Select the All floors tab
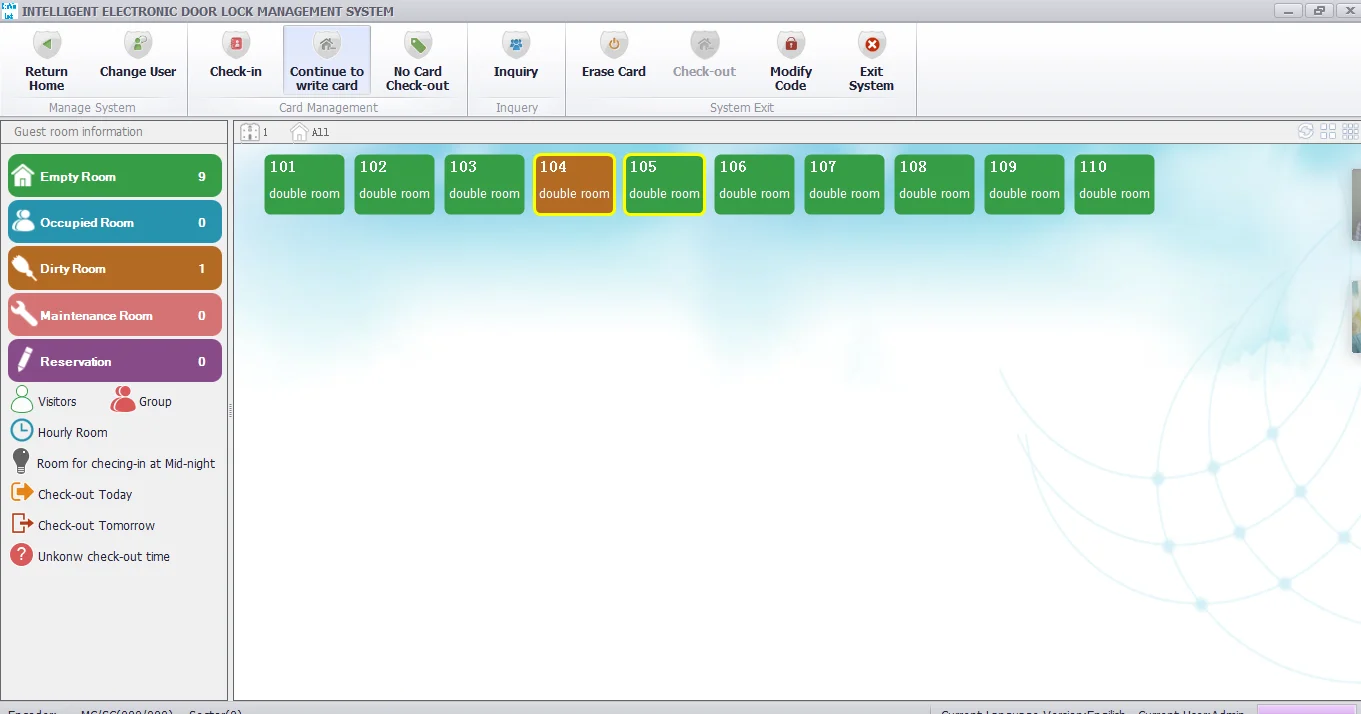 [x=310, y=132]
